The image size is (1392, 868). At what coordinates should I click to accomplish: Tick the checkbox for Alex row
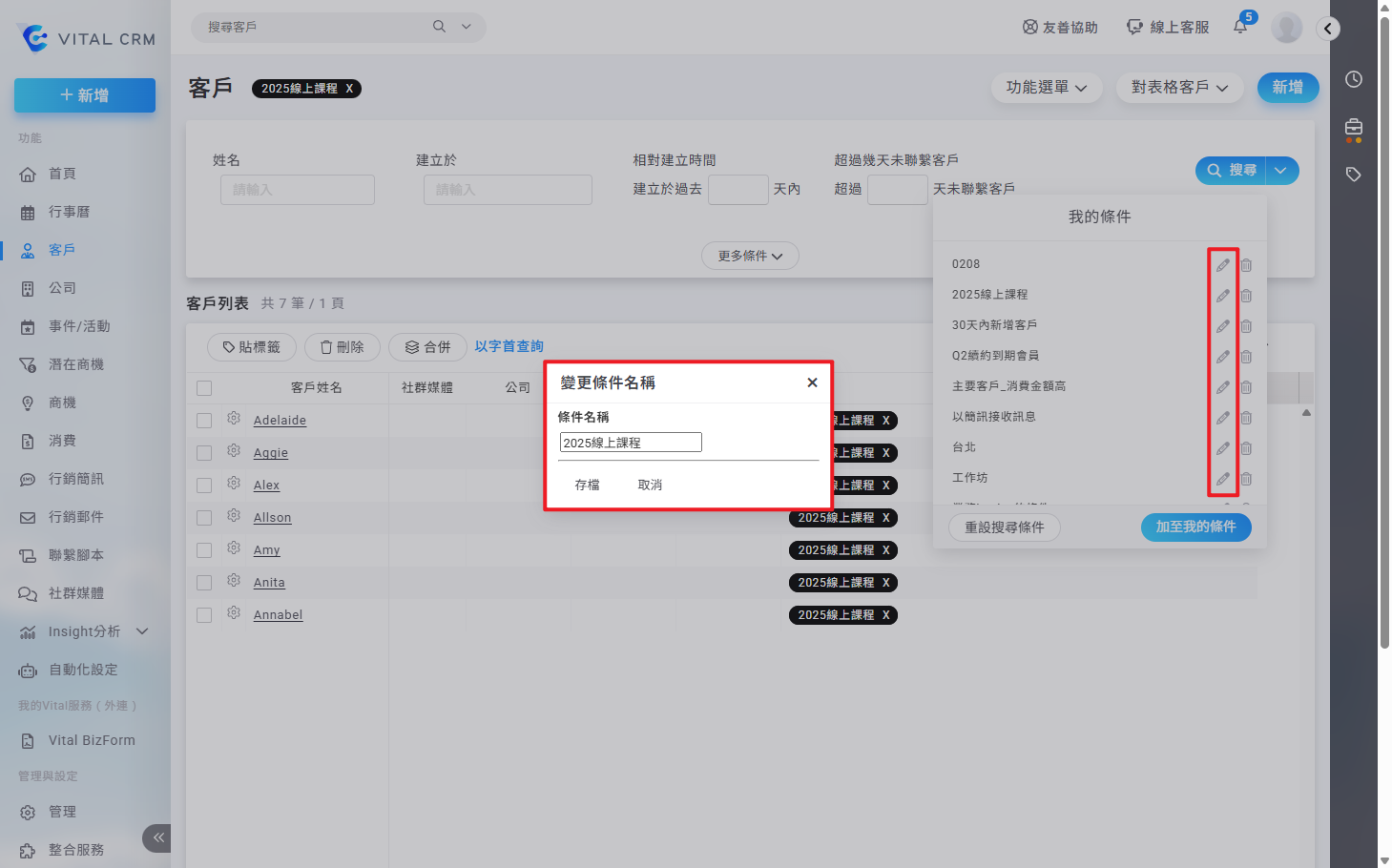pyautogui.click(x=204, y=486)
